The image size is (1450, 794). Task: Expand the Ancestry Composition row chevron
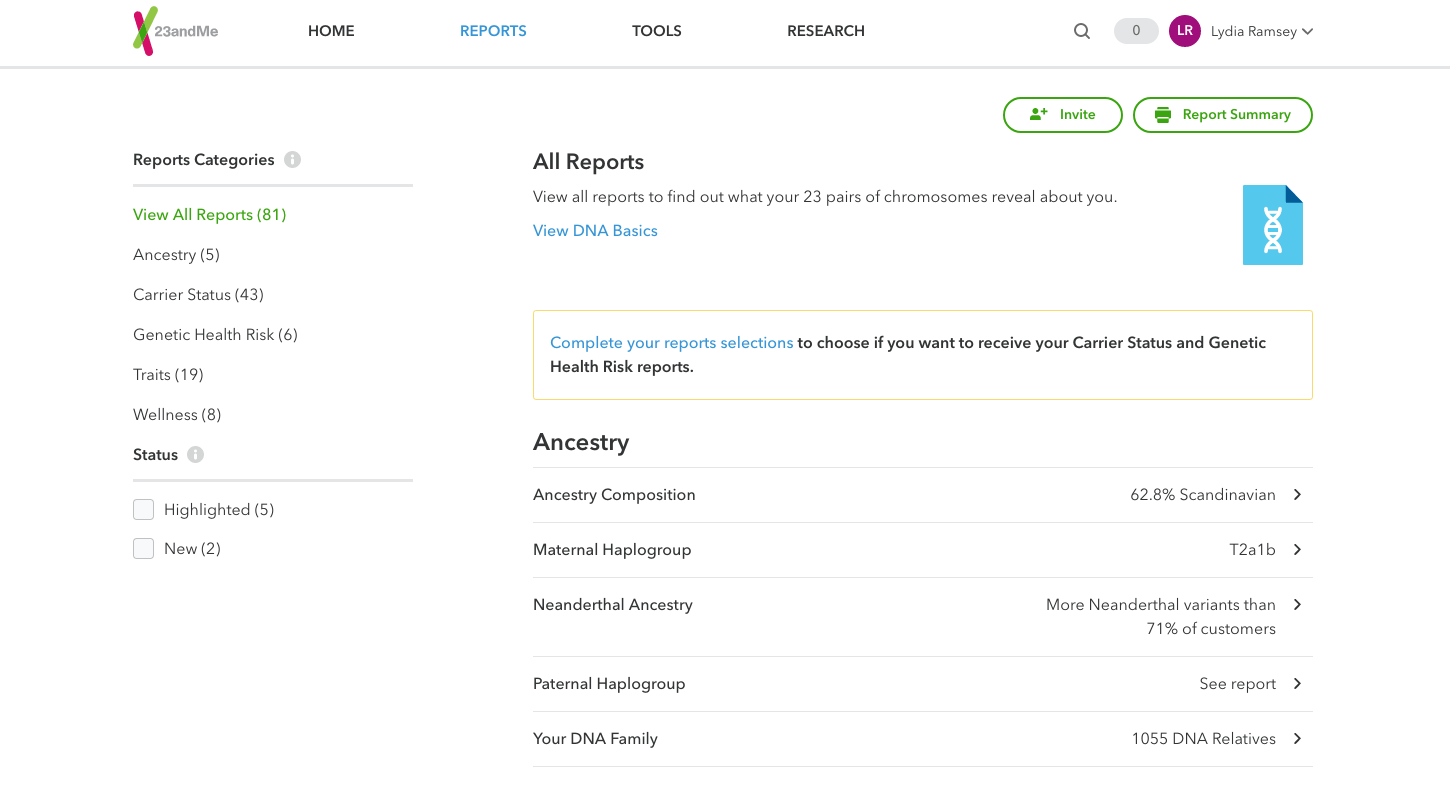(1297, 495)
